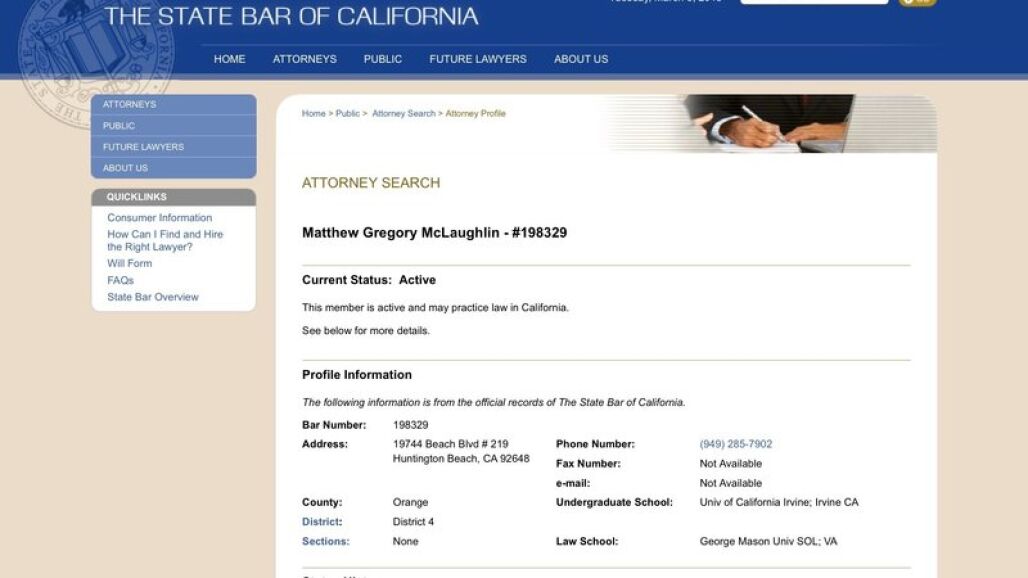Click the site search input field
This screenshot has height=578, width=1028.
[813, 2]
